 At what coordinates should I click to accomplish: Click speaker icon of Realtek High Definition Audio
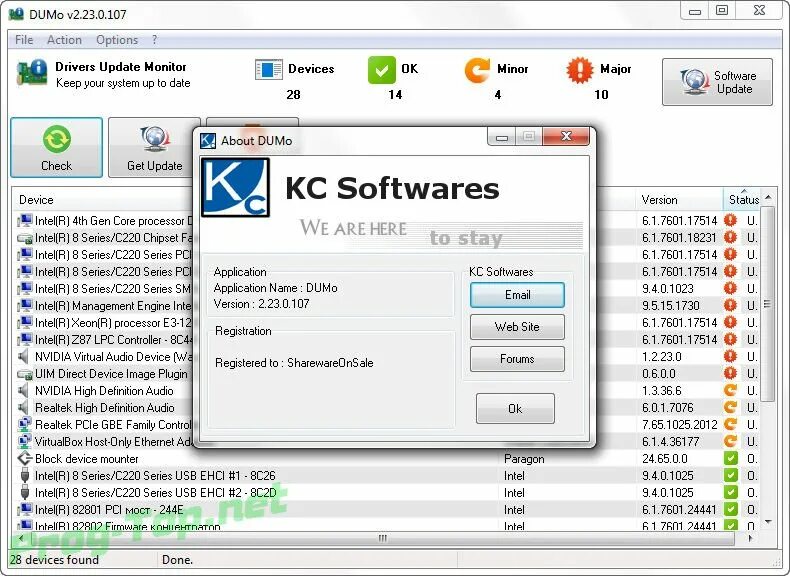pos(24,408)
